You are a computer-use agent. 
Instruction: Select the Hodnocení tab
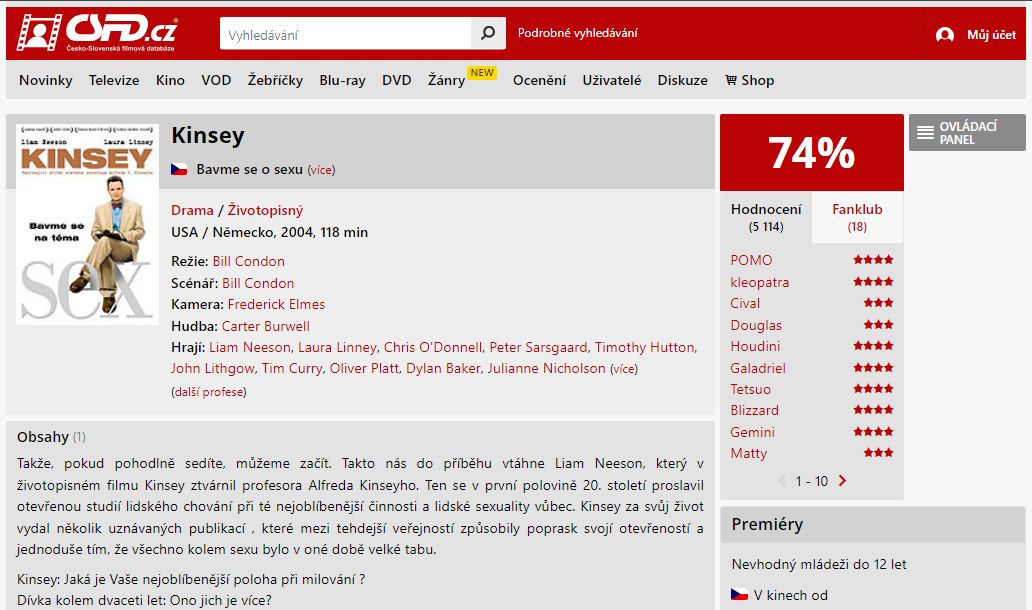point(766,217)
